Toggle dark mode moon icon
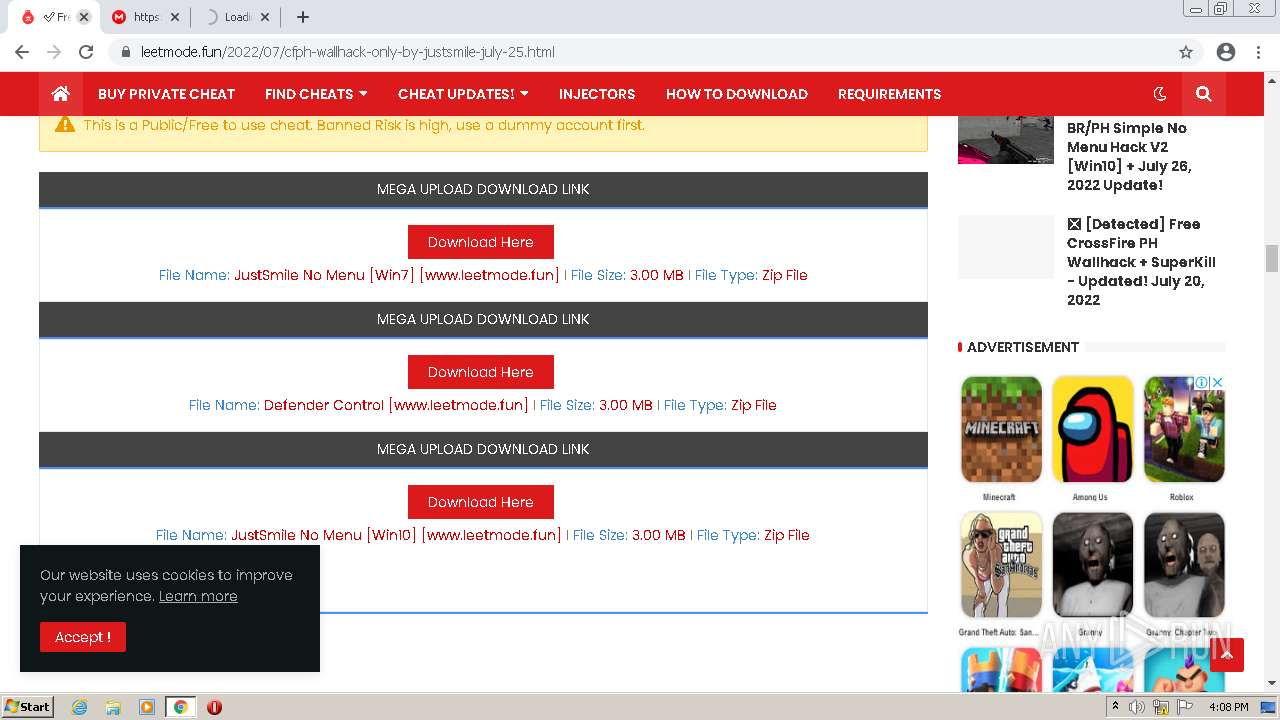1280x720 pixels. [1160, 94]
